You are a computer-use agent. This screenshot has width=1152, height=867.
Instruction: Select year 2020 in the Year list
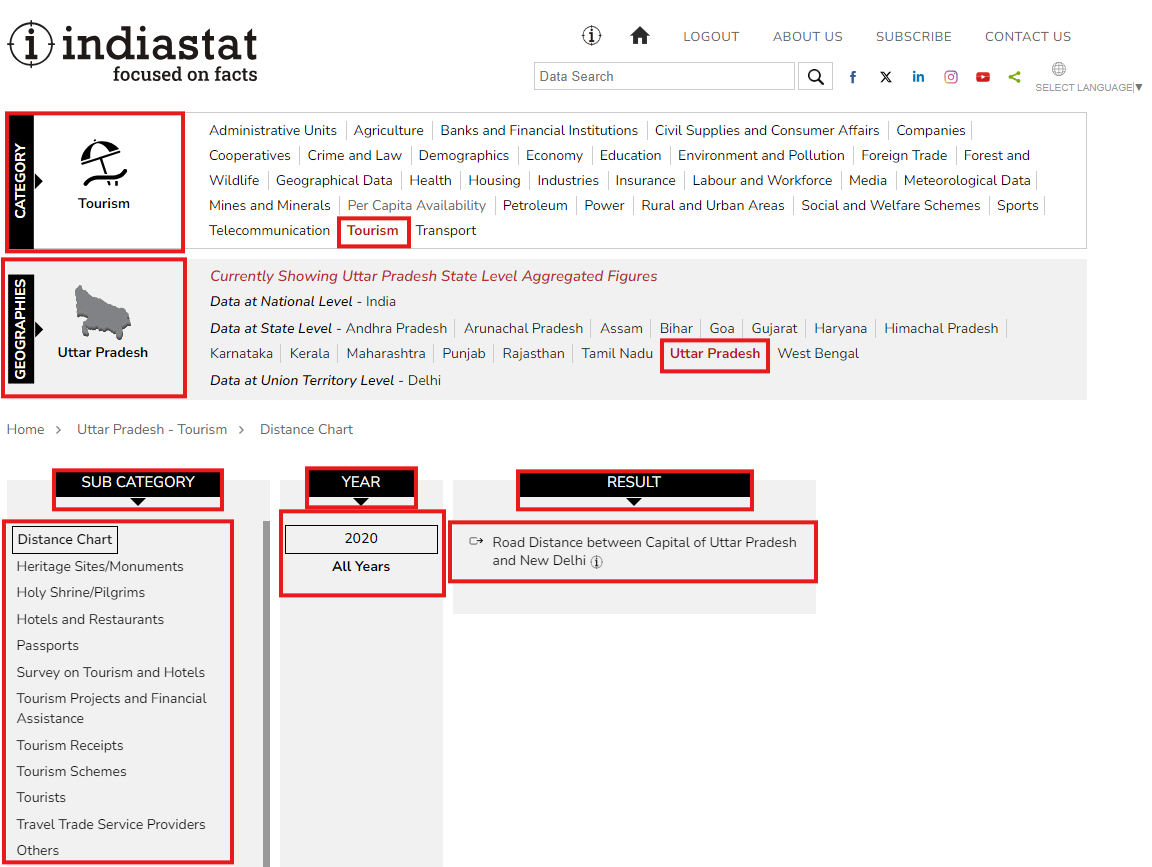pos(361,539)
